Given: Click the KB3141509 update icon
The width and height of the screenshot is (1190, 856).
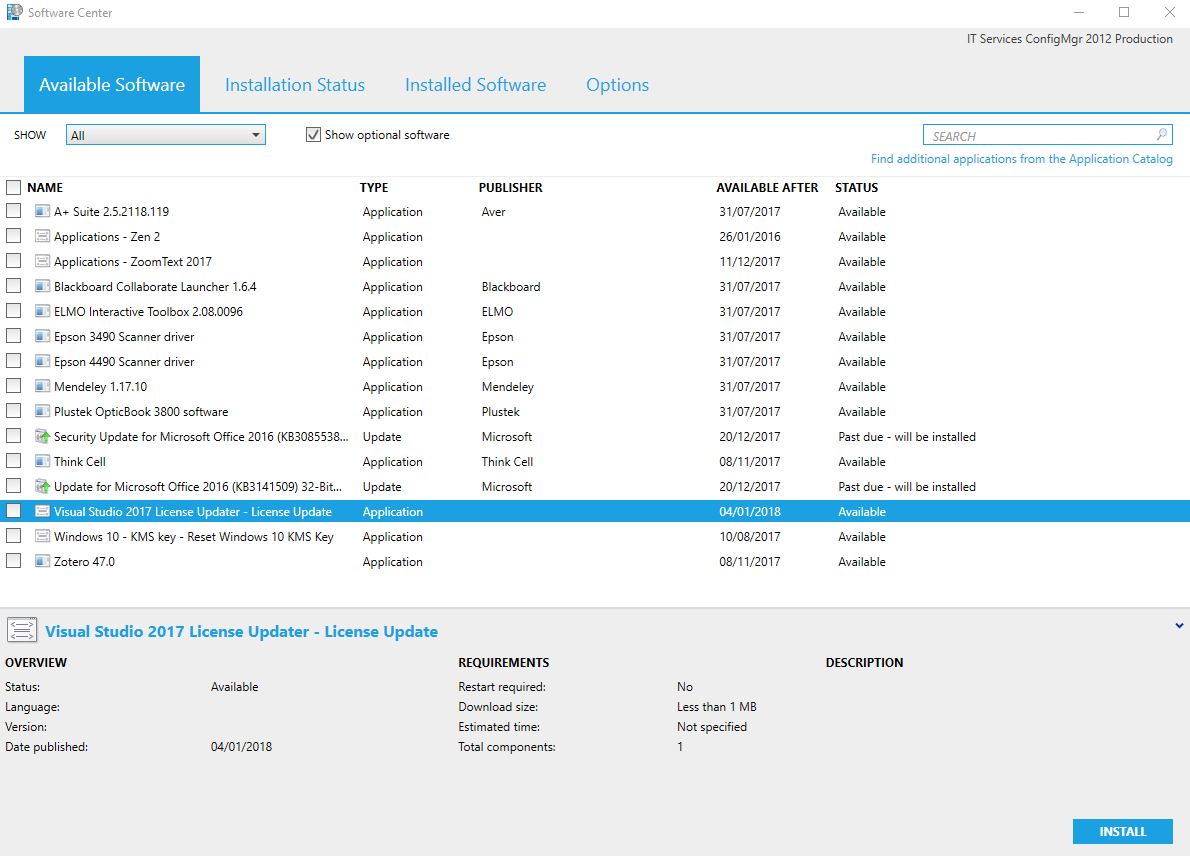Looking at the screenshot, I should (42, 486).
